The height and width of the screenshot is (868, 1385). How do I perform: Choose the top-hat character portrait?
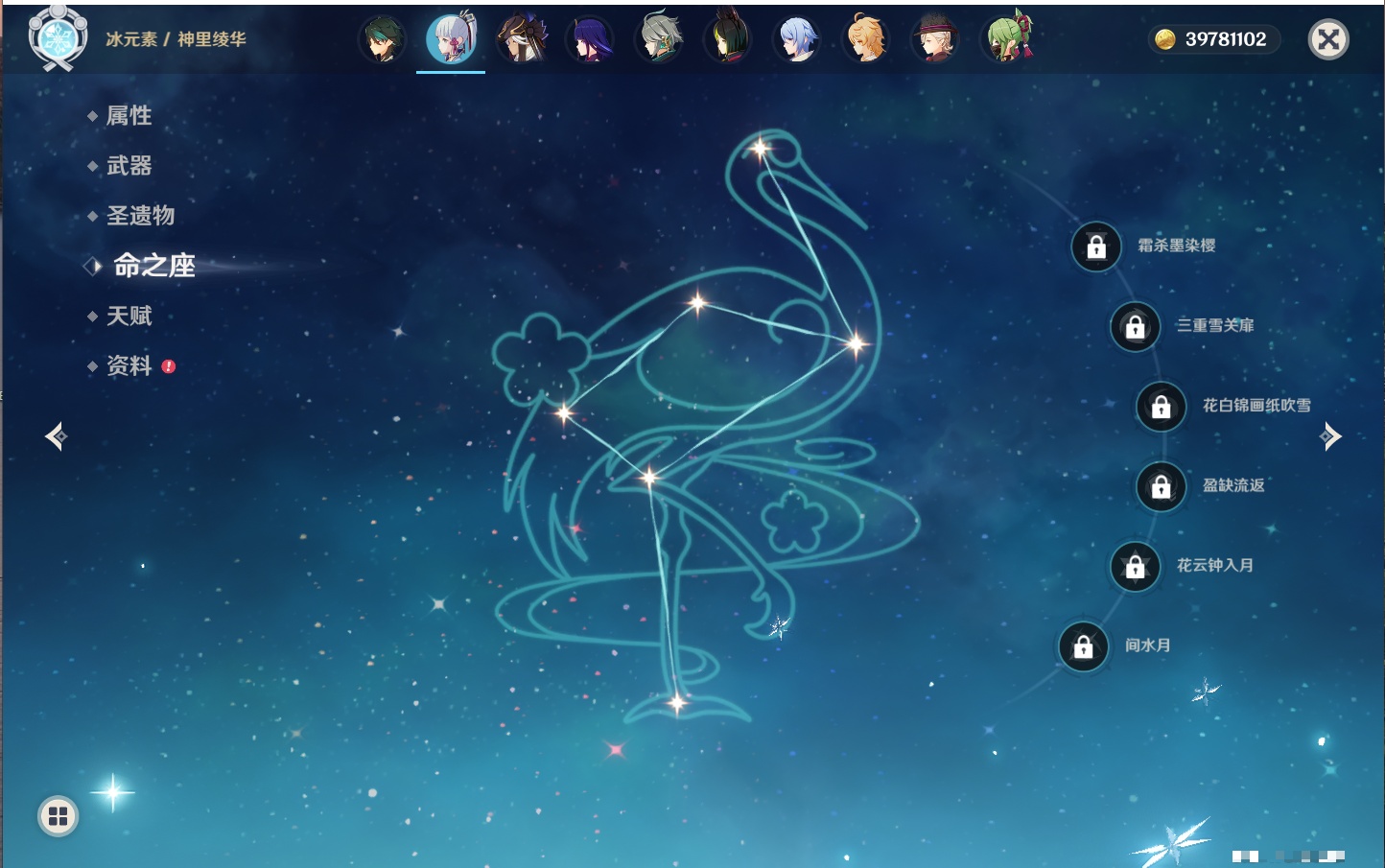coord(935,40)
